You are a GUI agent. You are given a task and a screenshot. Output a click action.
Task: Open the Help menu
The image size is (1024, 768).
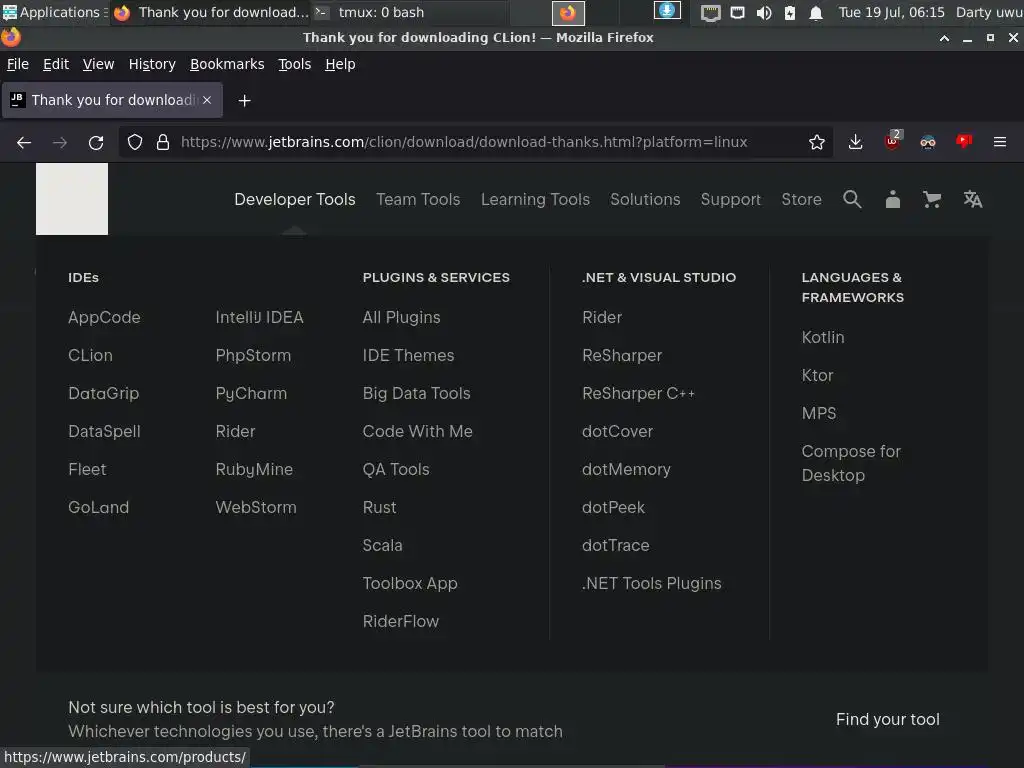(x=340, y=64)
